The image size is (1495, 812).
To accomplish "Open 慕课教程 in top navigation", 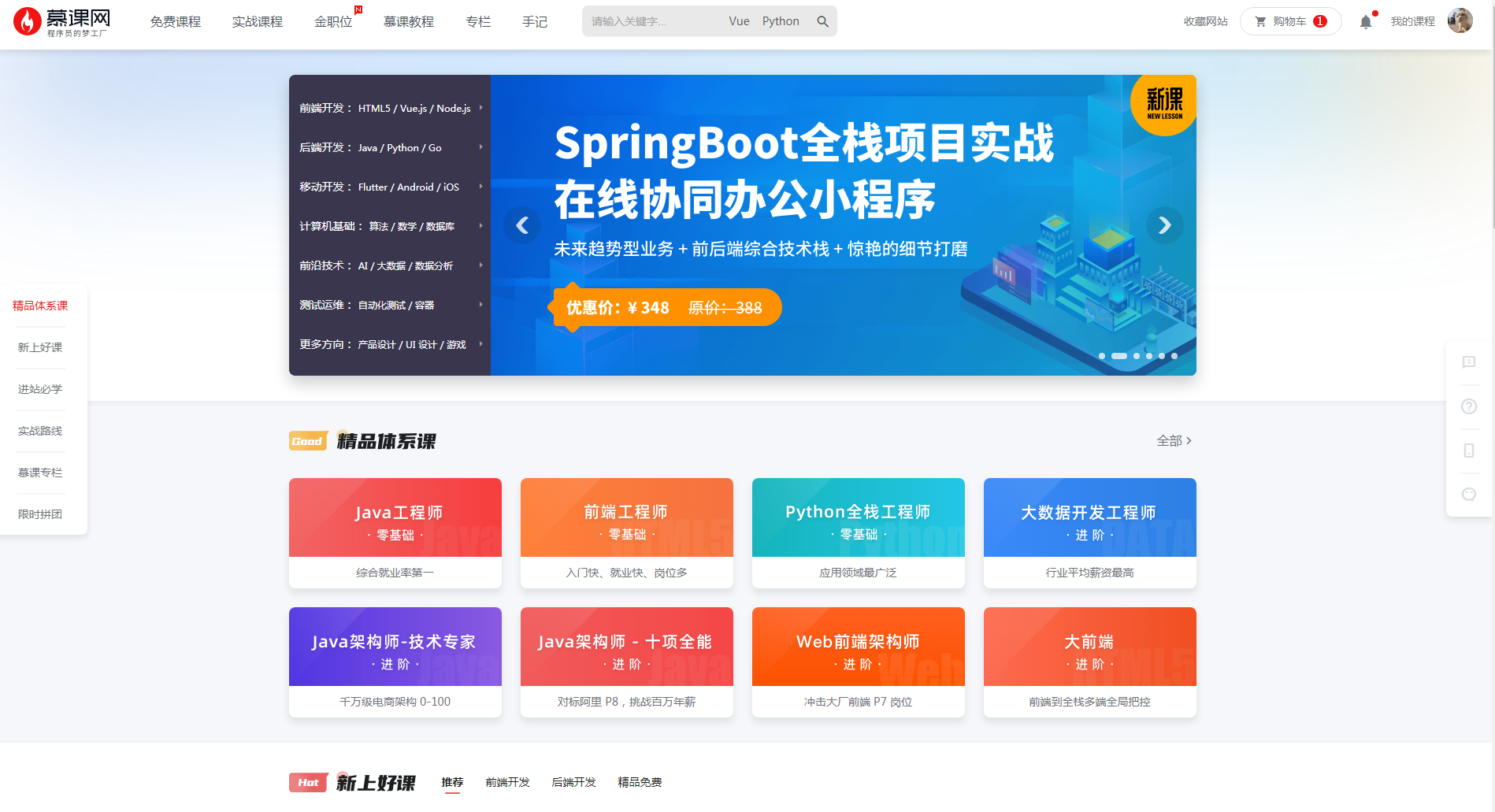I will [409, 22].
